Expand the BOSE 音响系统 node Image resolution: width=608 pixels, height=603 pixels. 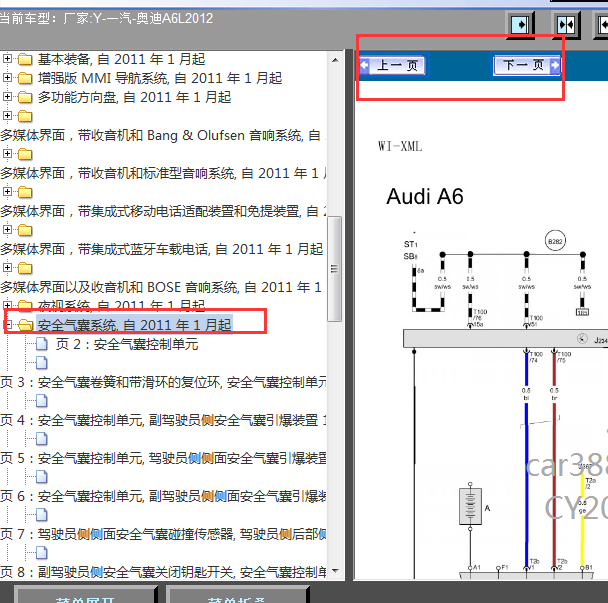(x=7, y=268)
